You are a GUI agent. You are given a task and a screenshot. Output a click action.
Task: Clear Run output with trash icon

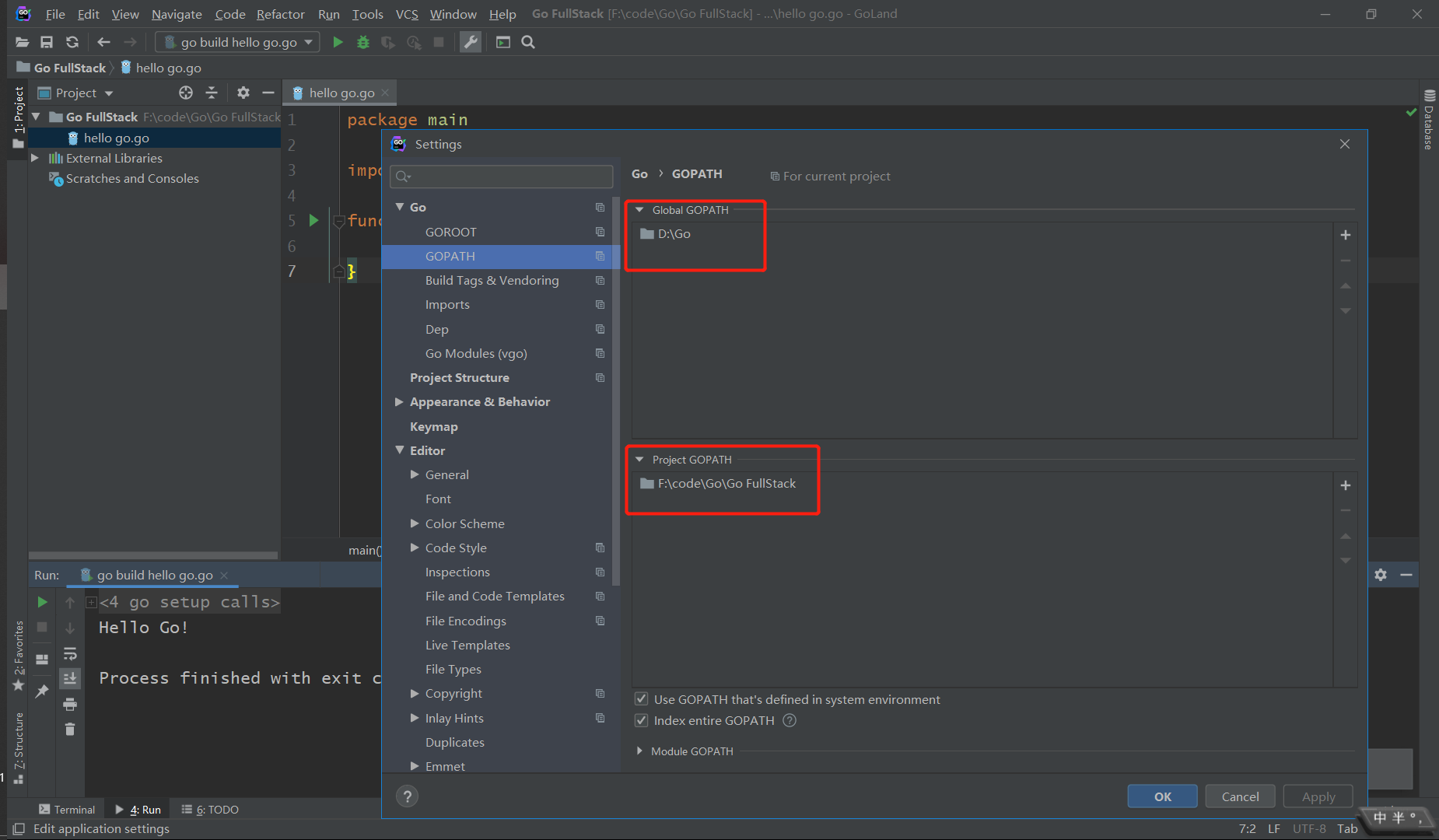click(70, 729)
